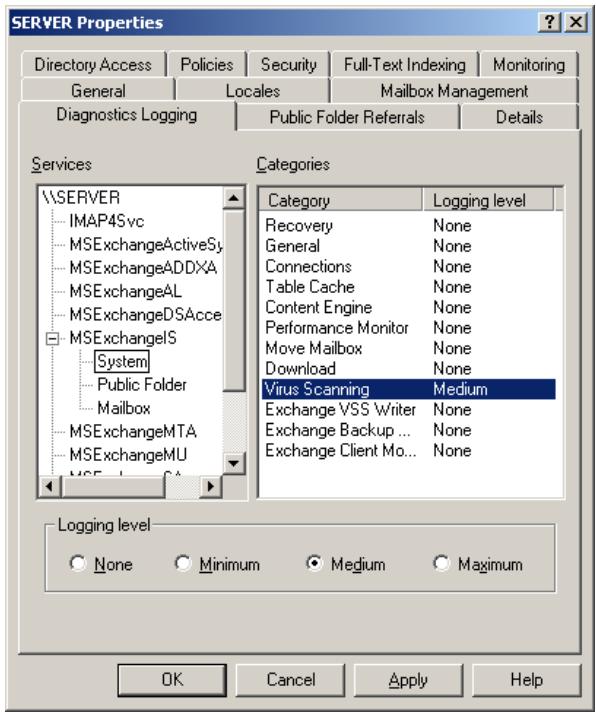Screen dimensions: 596x712
Task: Select the Exchange Client Mo... category row
Action: (409, 450)
